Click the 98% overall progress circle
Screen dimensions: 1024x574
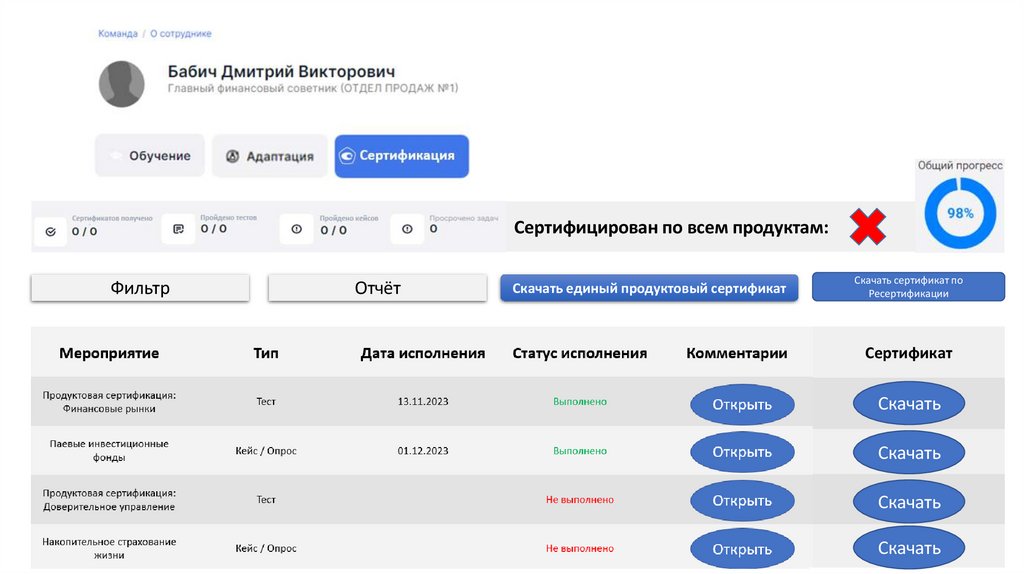(x=960, y=213)
